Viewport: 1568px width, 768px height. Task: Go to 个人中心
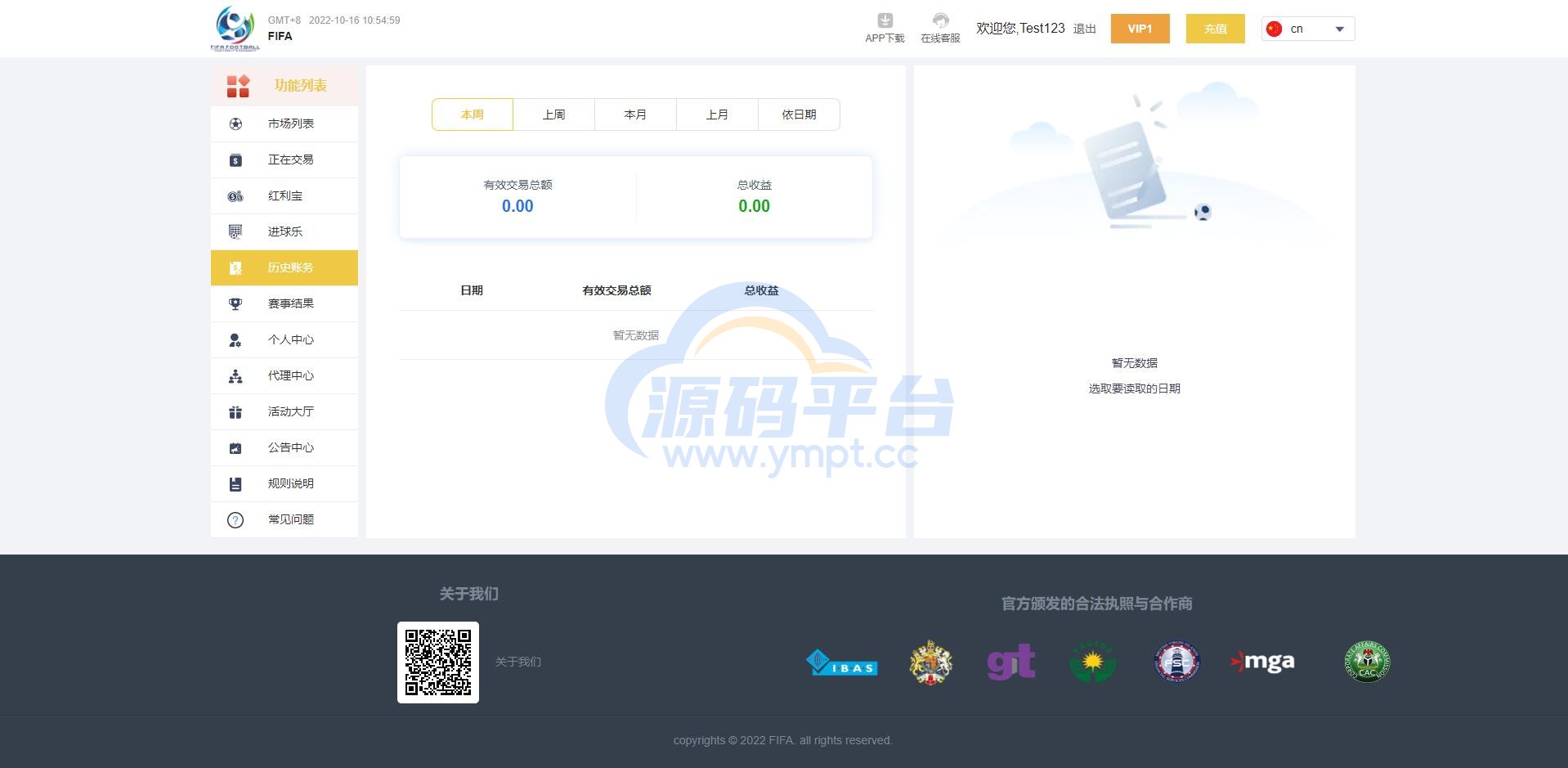[x=284, y=340]
